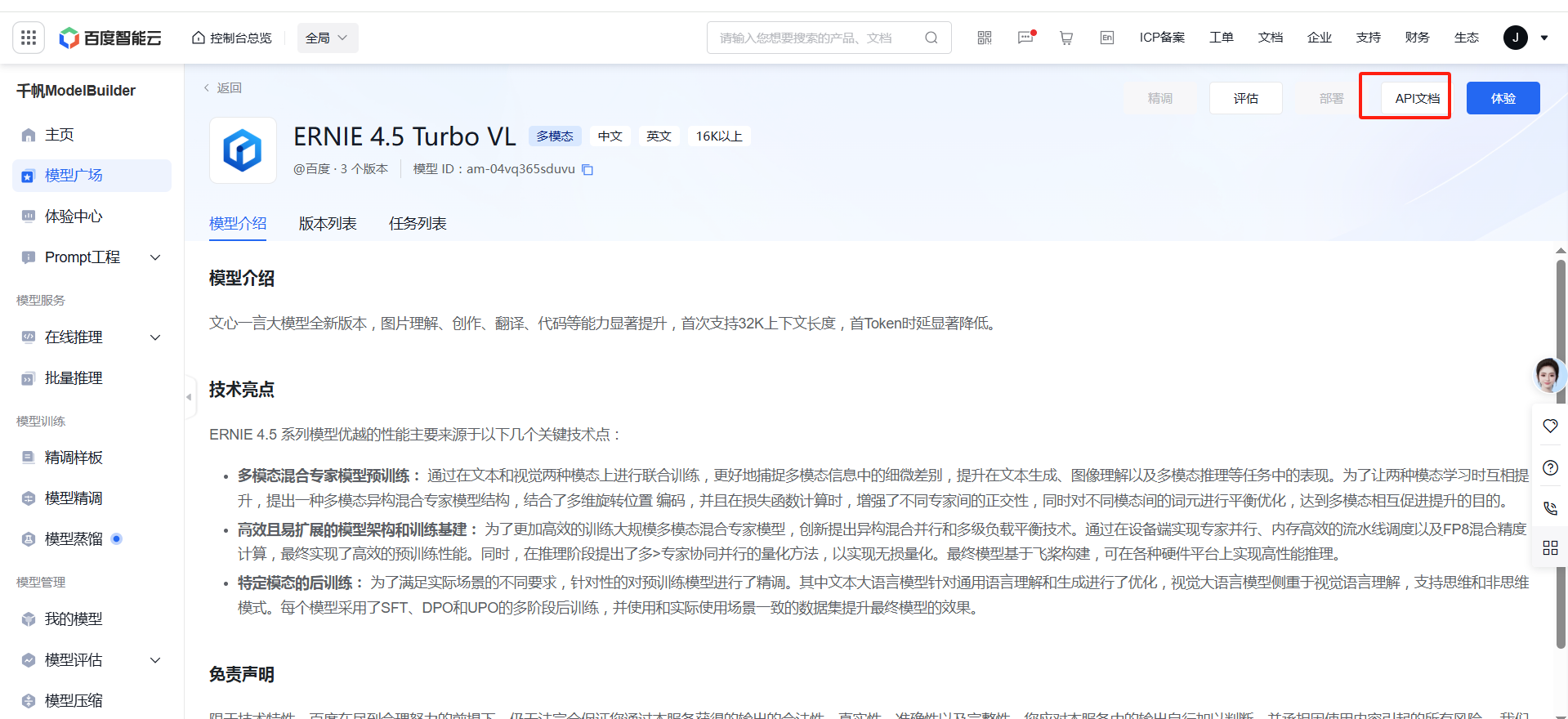Image resolution: width=1568 pixels, height=719 pixels.
Task: Click the blue 体验 button
Action: click(x=1503, y=98)
